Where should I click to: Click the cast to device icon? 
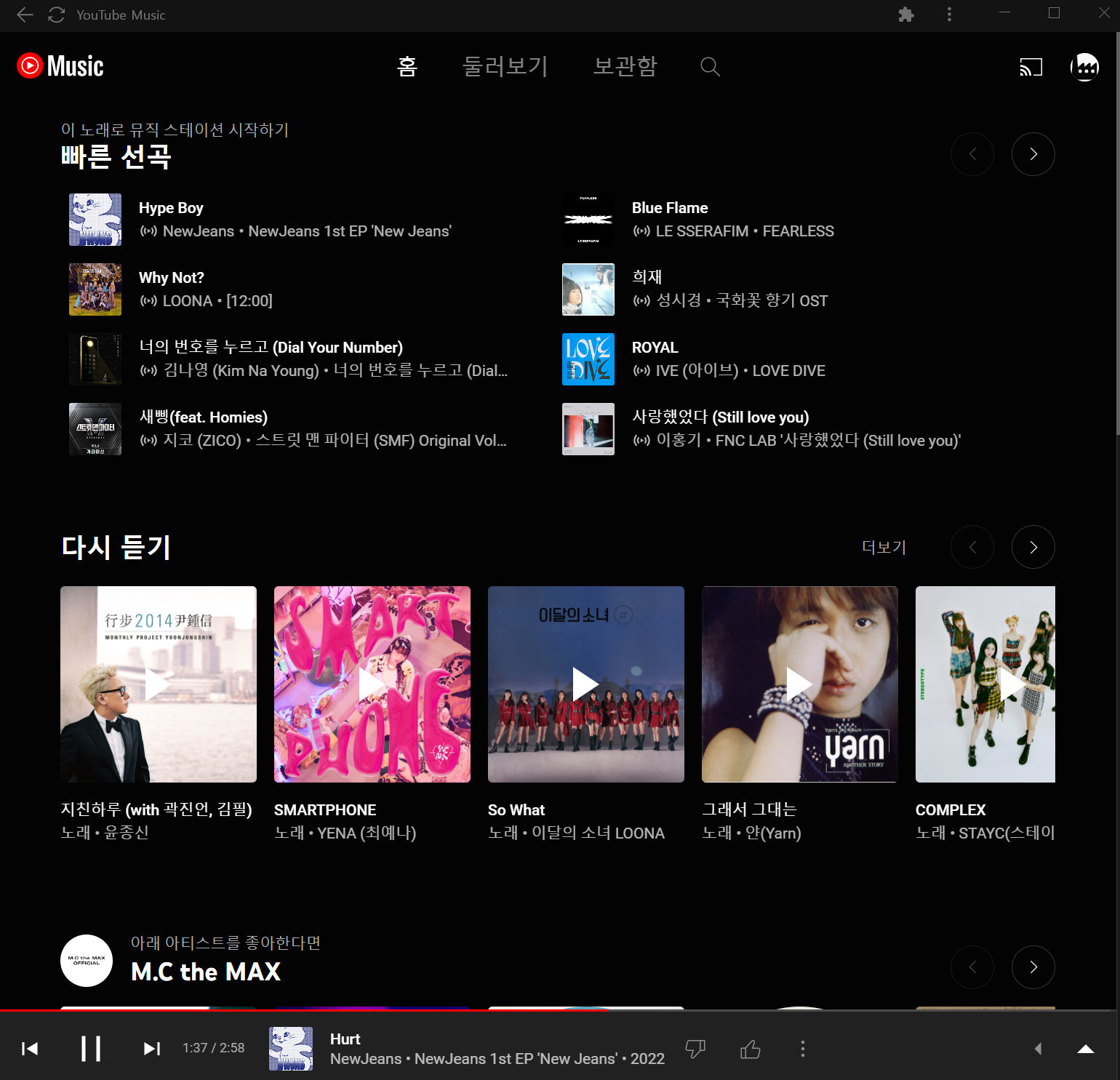[1031, 67]
